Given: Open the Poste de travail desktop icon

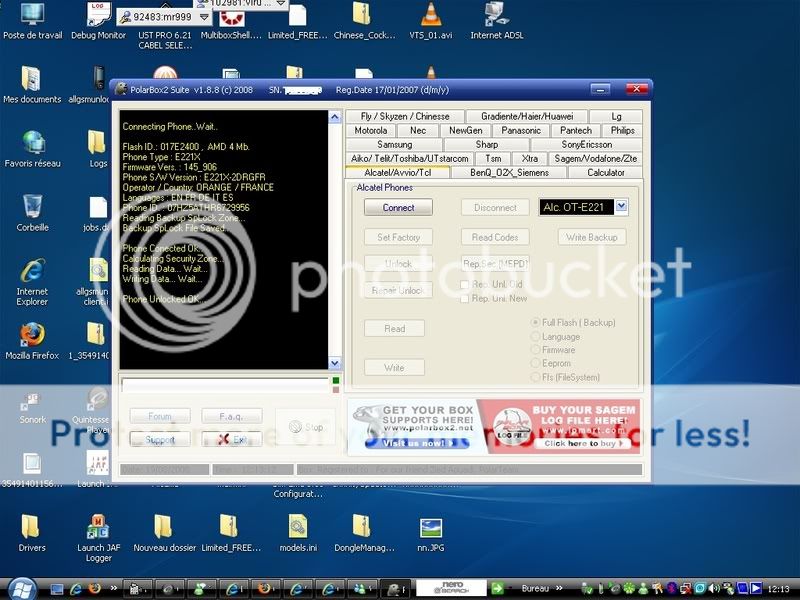Looking at the screenshot, I should click(x=32, y=20).
